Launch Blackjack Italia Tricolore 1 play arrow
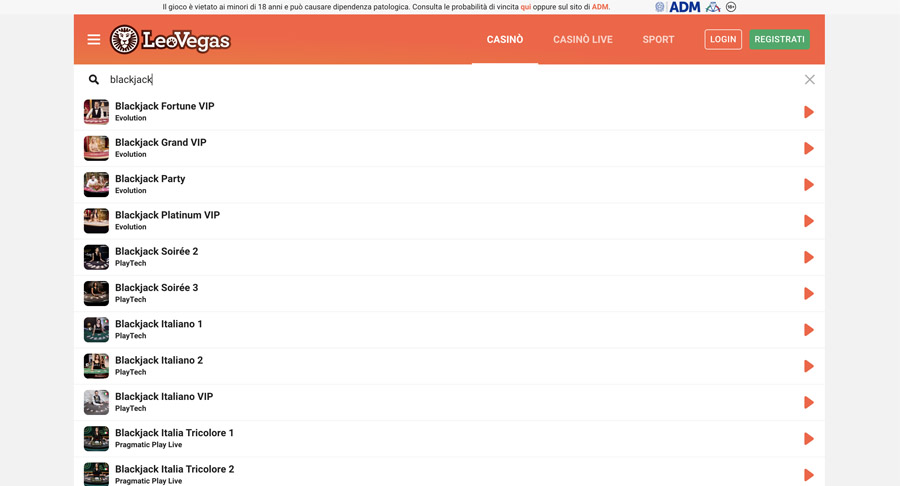Screen dimensions: 900x486 [809, 439]
